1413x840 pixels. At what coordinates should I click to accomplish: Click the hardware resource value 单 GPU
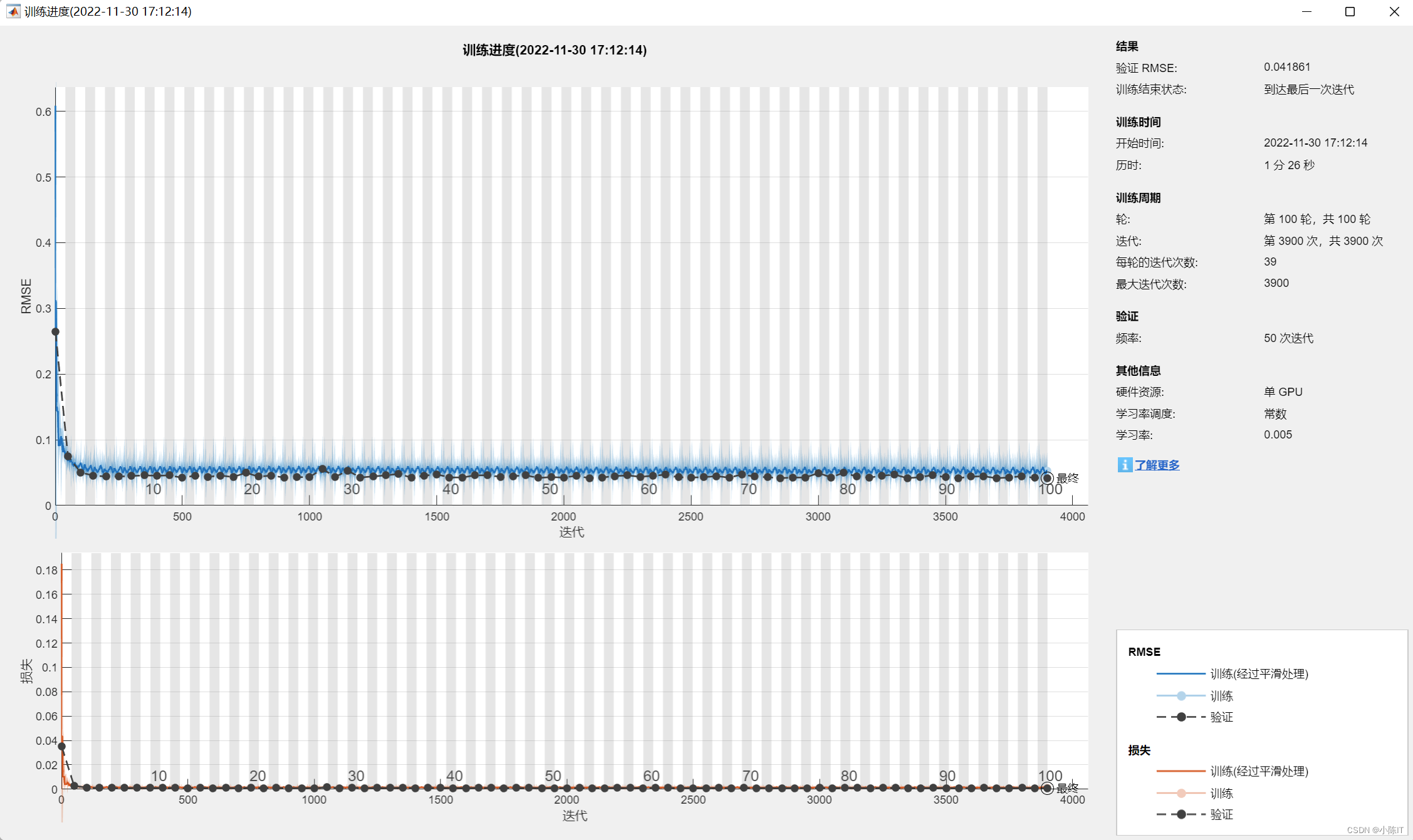[1283, 392]
